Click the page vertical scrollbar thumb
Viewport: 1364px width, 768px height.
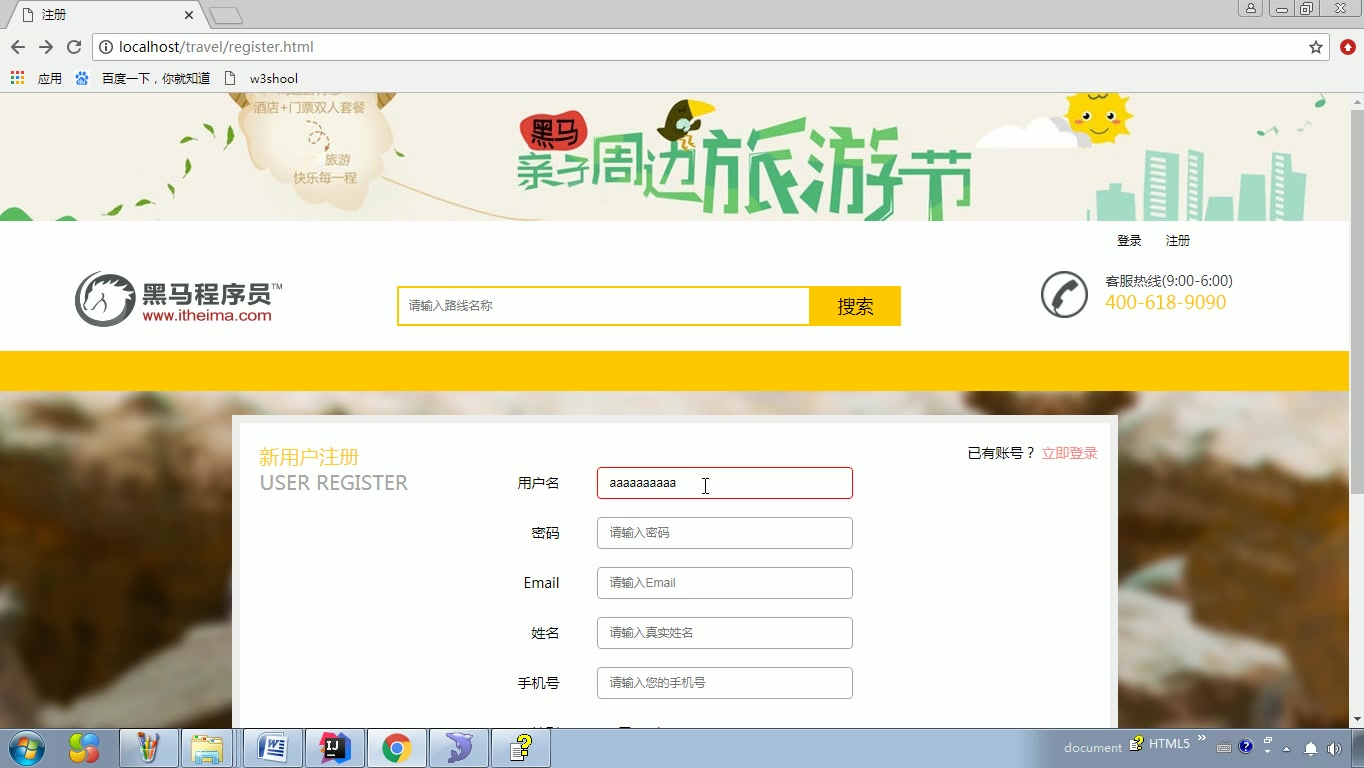tap(1357, 300)
